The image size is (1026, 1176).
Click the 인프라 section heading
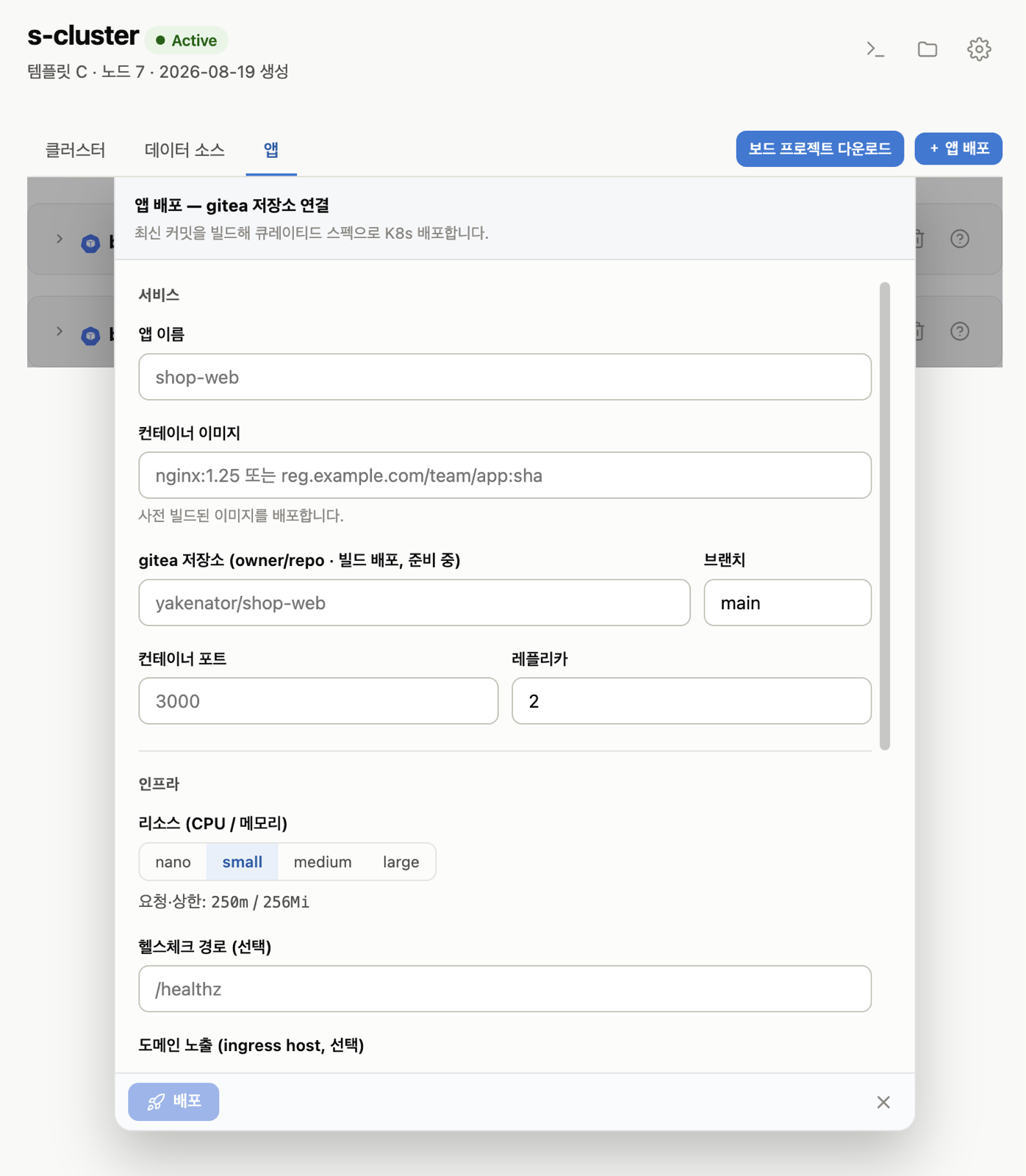[159, 784]
